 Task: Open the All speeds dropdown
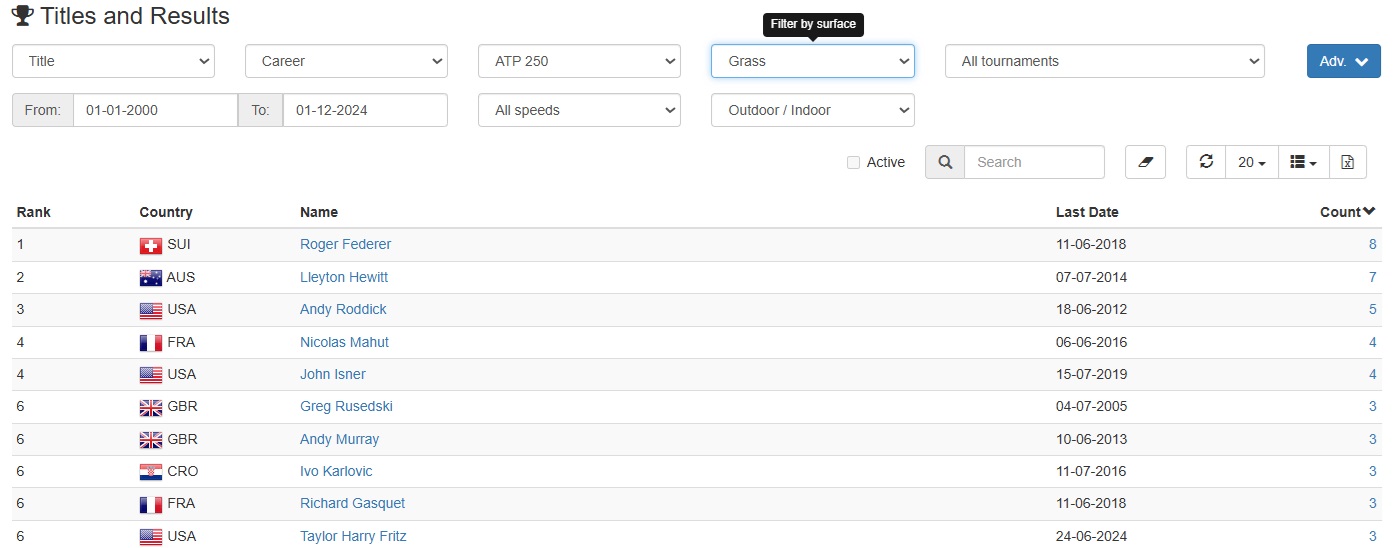(x=579, y=110)
